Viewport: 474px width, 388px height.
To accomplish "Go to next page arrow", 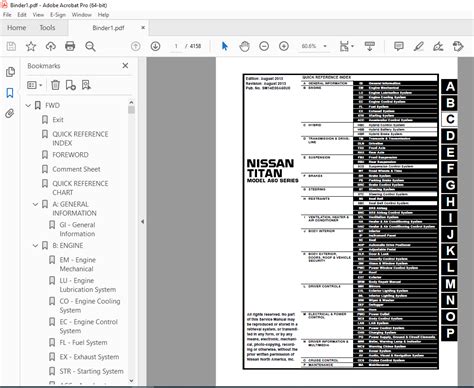I will (155, 46).
